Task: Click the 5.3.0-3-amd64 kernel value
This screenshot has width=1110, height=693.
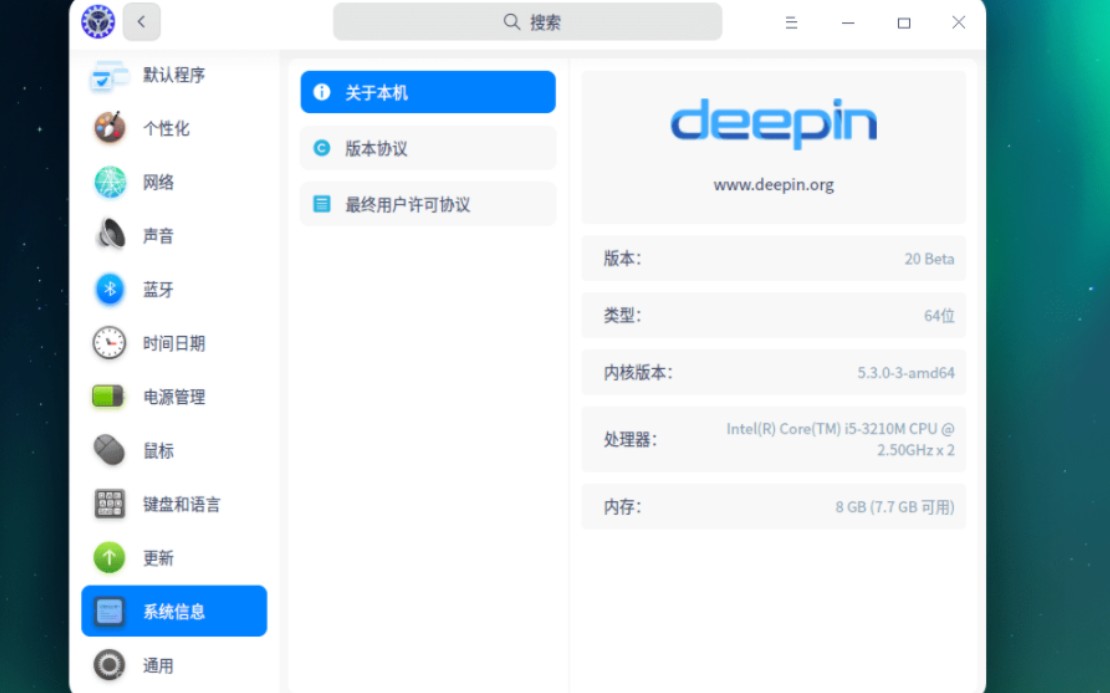Action: [905, 372]
